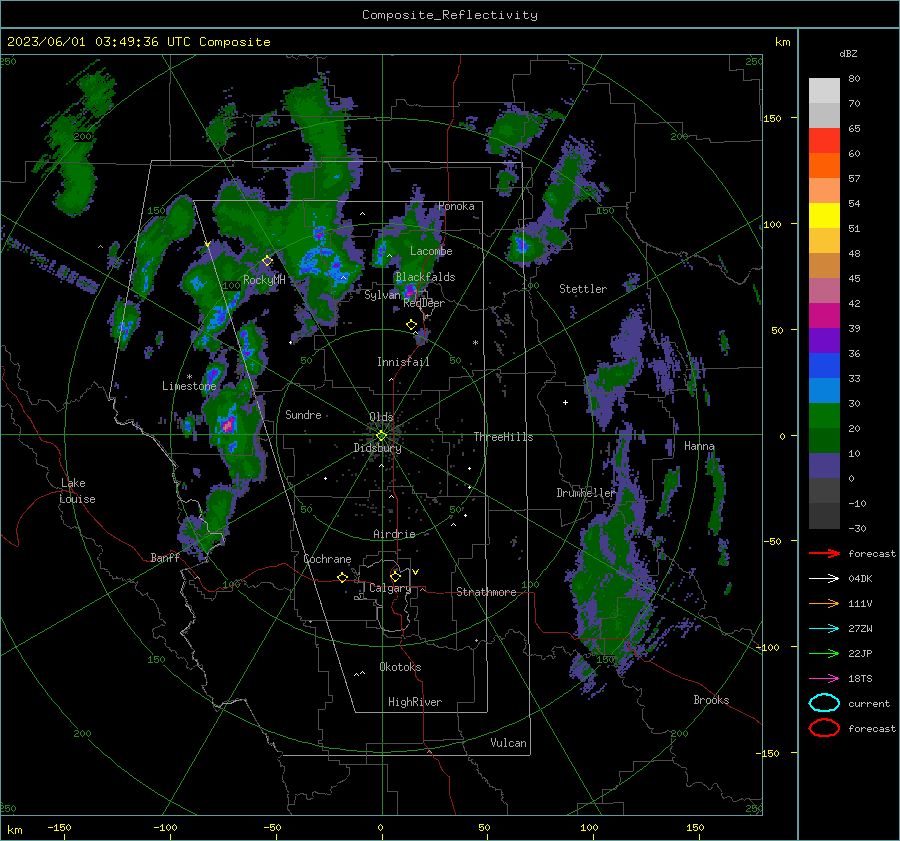This screenshot has height=841, width=900.
Task: Click the green 22JP arrow legend icon
Action: point(824,653)
